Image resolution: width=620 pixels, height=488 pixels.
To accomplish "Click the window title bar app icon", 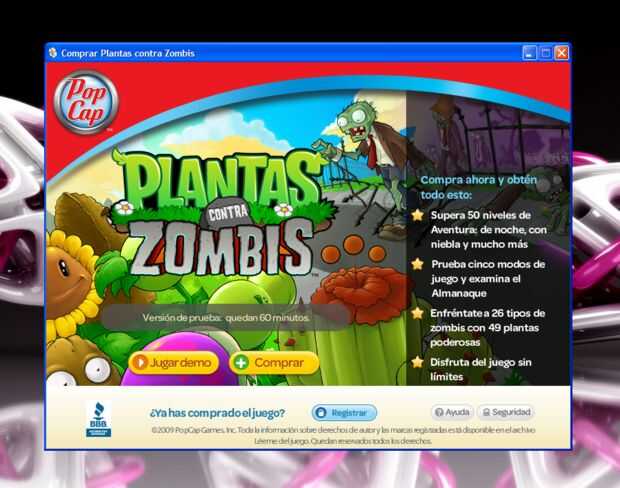I will [53, 53].
